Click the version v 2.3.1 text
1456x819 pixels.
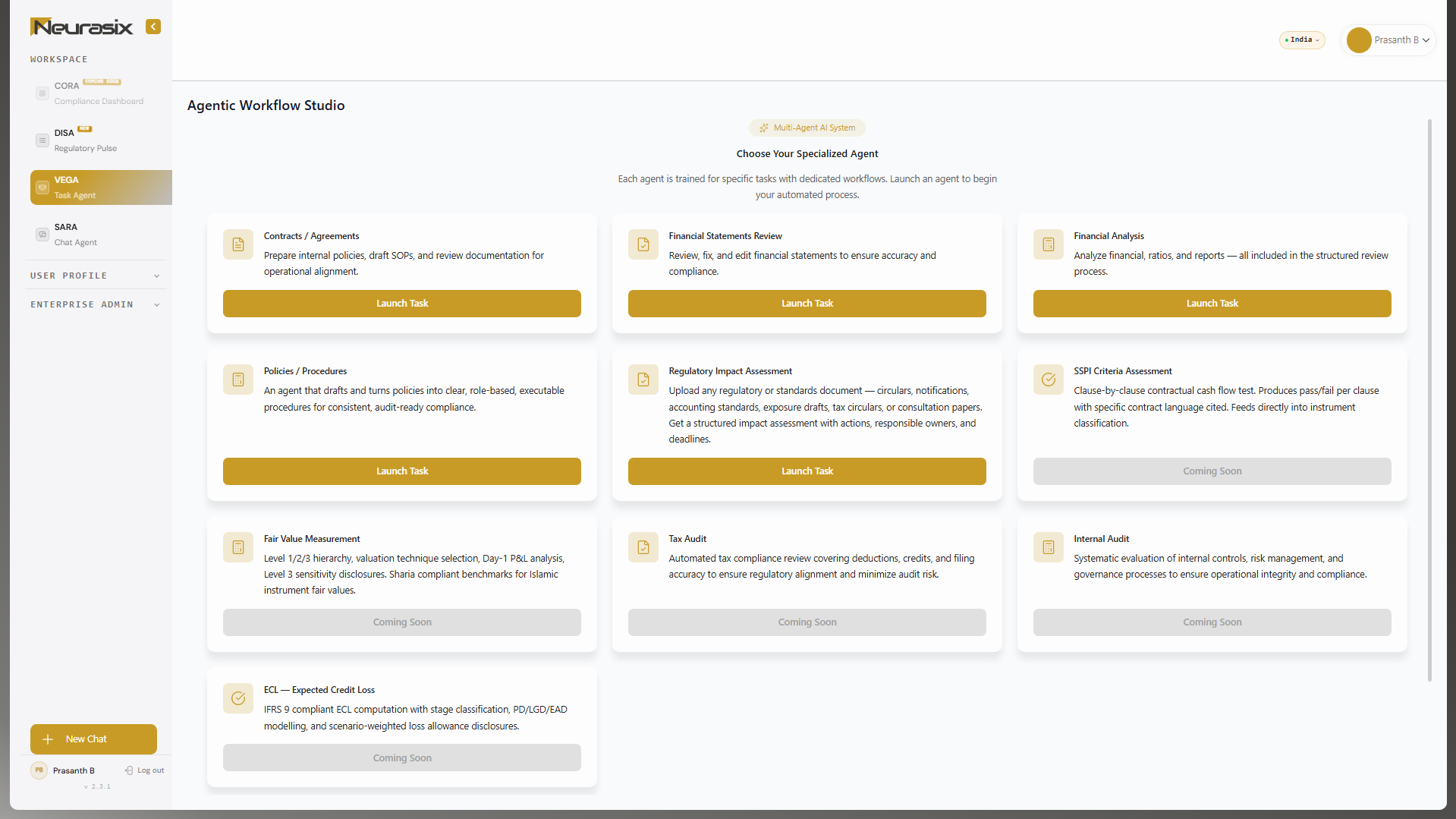tap(98, 787)
